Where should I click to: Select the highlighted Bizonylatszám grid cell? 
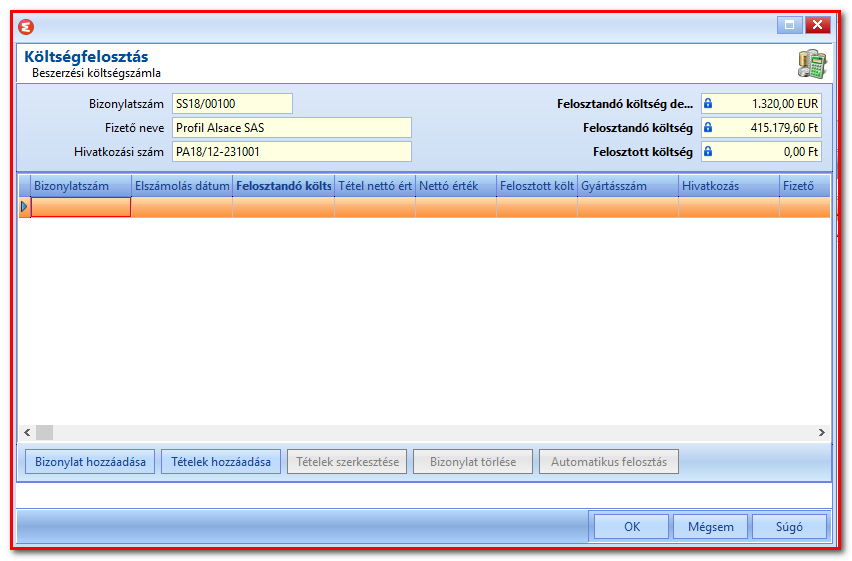[81, 207]
